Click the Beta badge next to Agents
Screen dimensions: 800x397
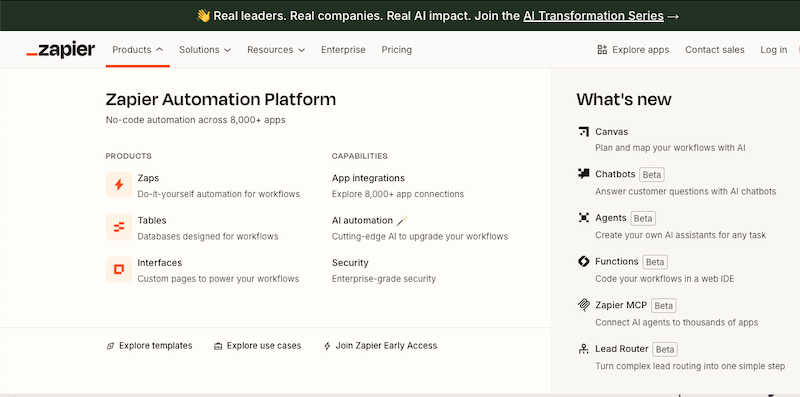point(643,218)
